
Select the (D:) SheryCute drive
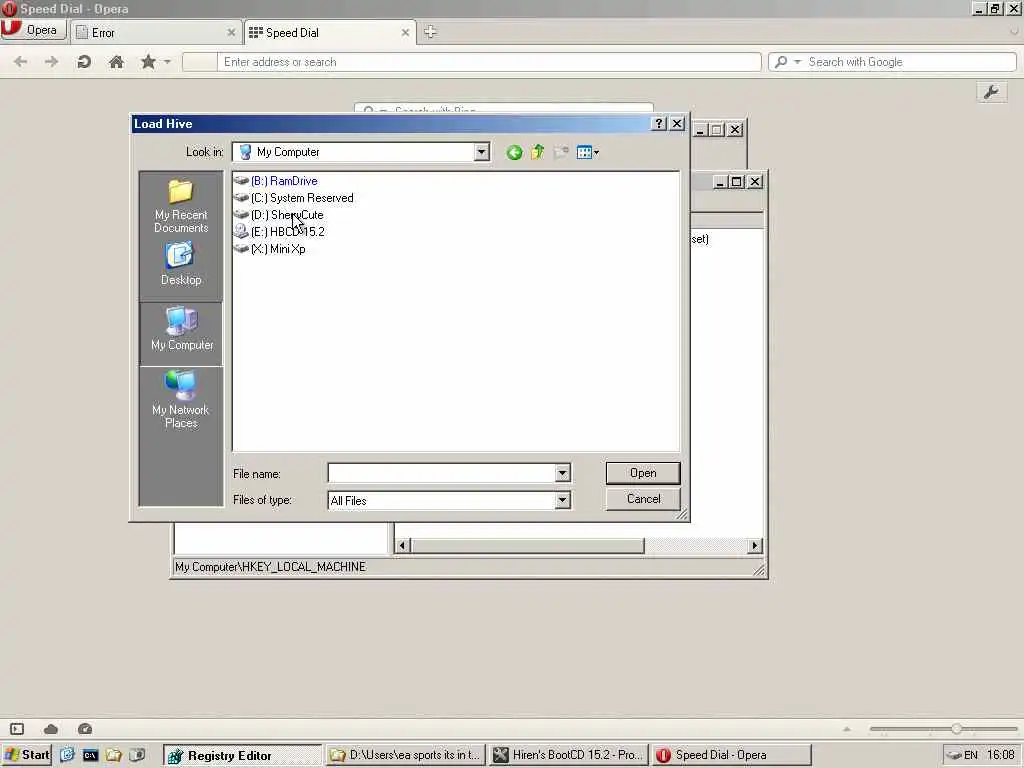(x=287, y=215)
